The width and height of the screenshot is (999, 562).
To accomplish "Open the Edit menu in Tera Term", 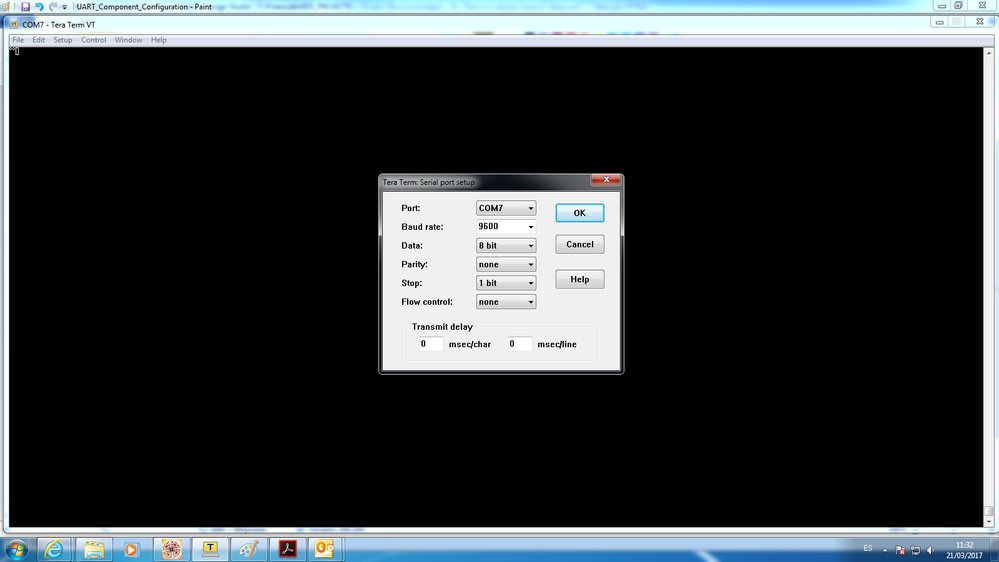I will [x=38, y=40].
